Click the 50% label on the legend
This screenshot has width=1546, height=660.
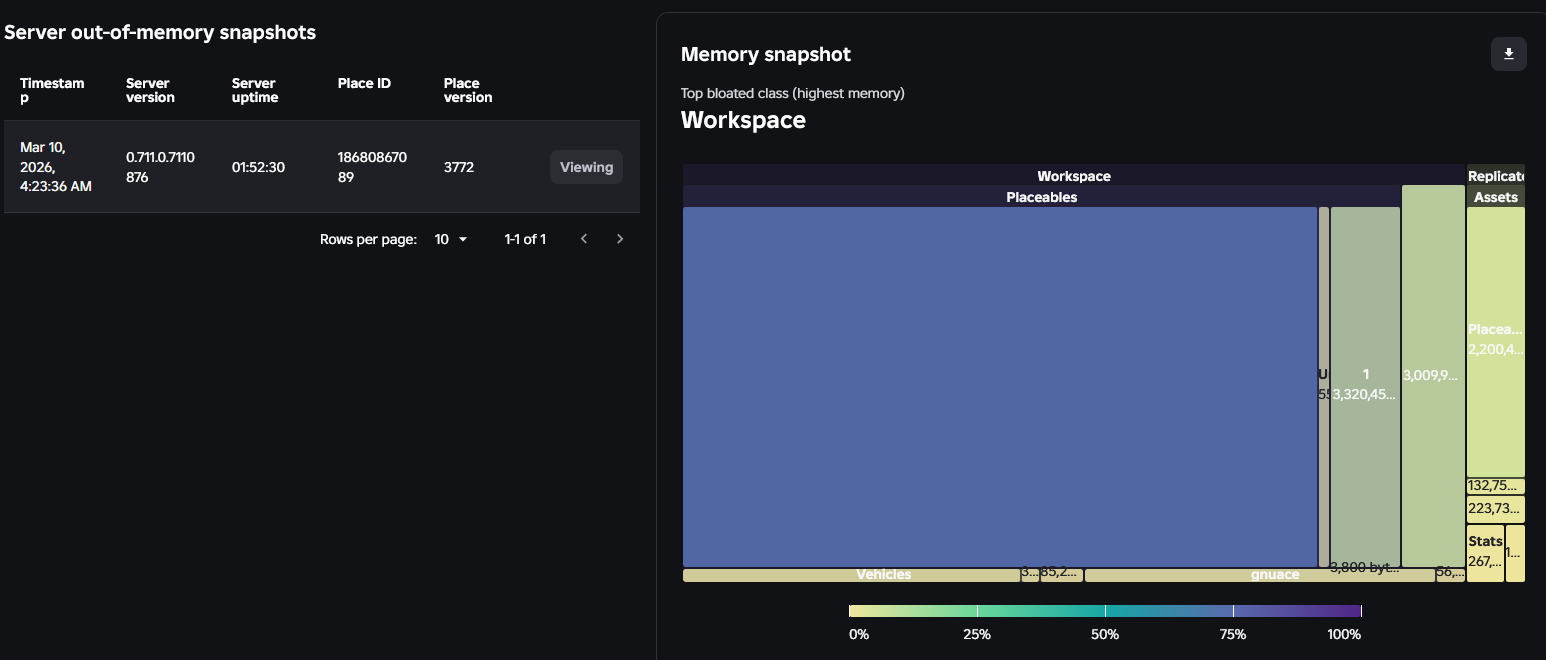1105,634
